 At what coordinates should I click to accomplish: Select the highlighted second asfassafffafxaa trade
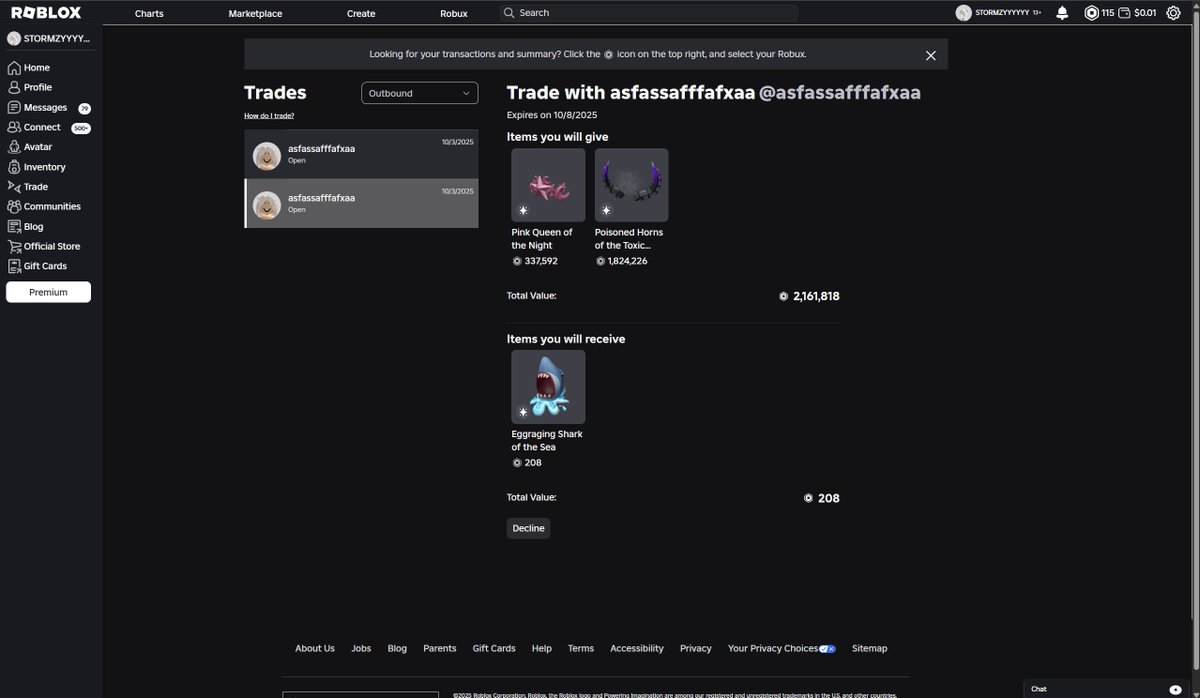[361, 203]
